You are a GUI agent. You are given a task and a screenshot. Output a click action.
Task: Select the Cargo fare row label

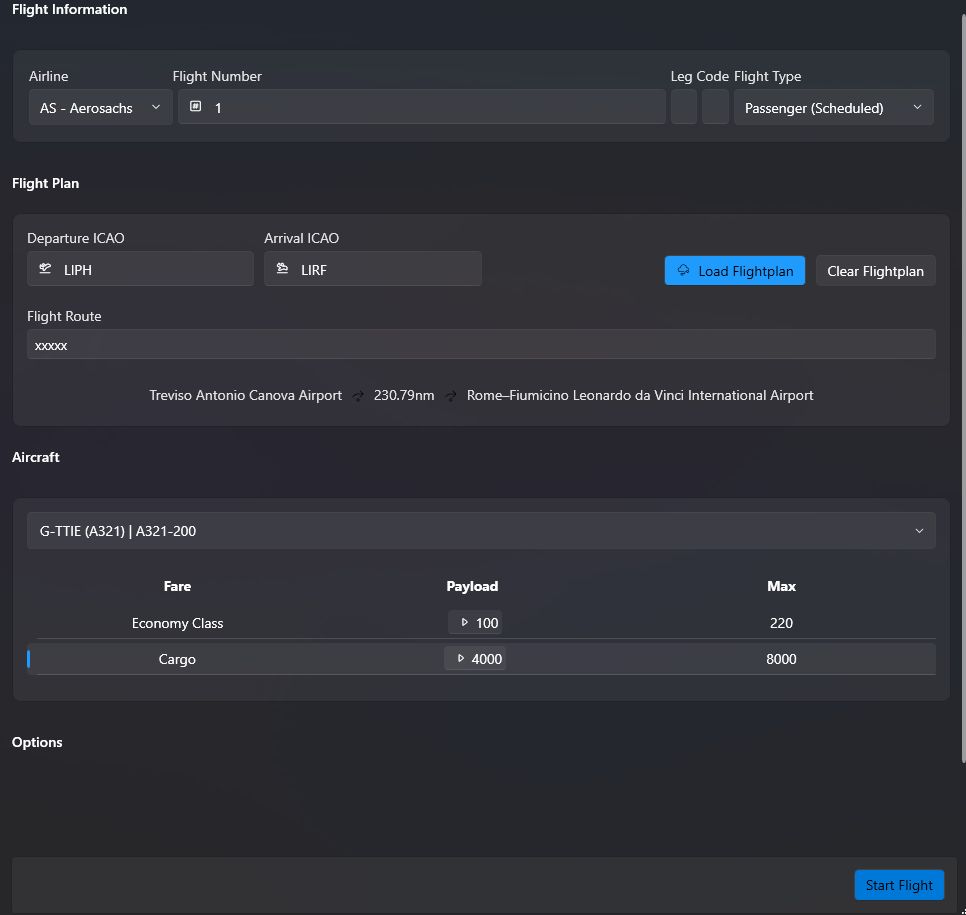[177, 660]
